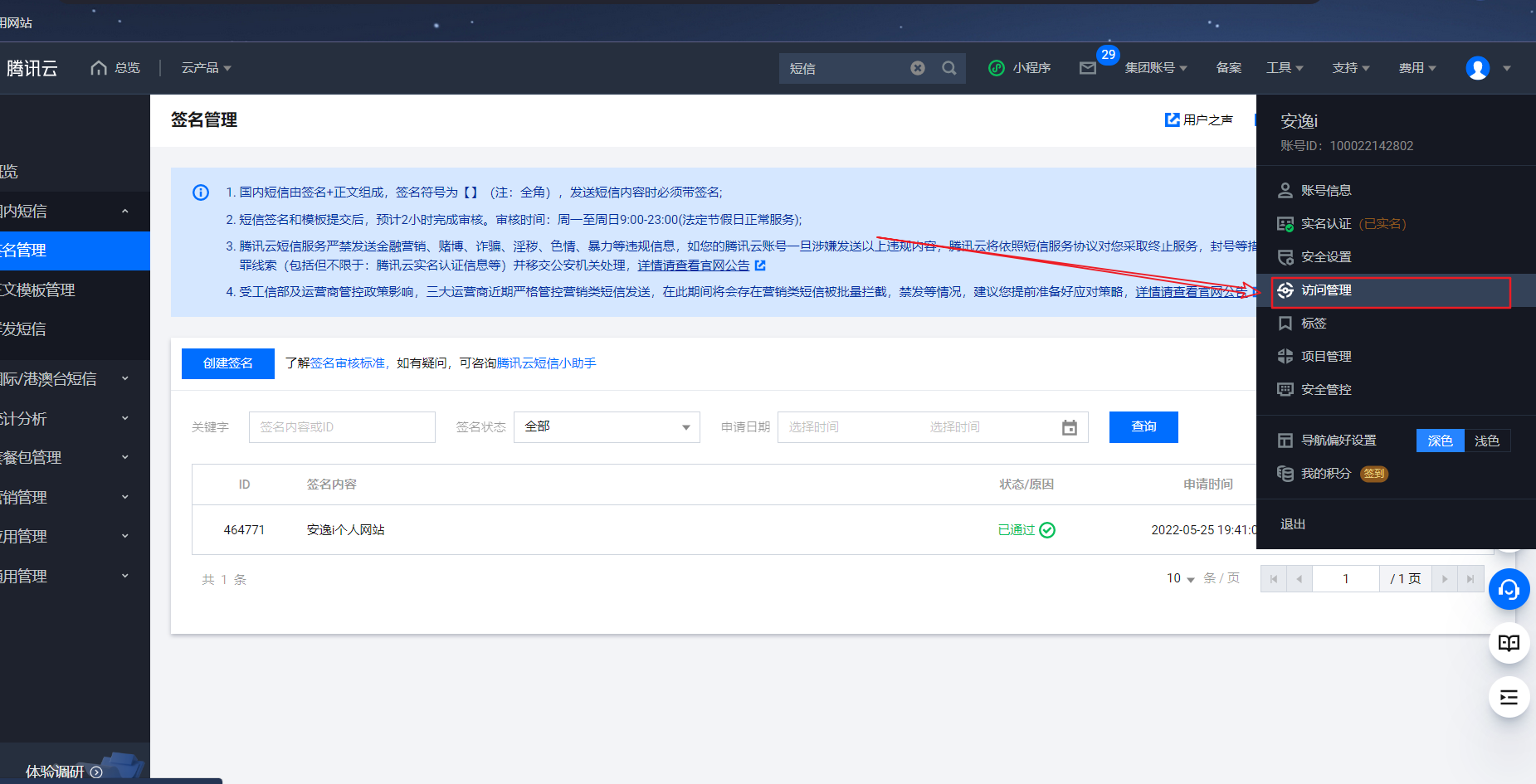Click the user avatar icon
Viewport: 1536px width, 784px height.
click(x=1478, y=68)
